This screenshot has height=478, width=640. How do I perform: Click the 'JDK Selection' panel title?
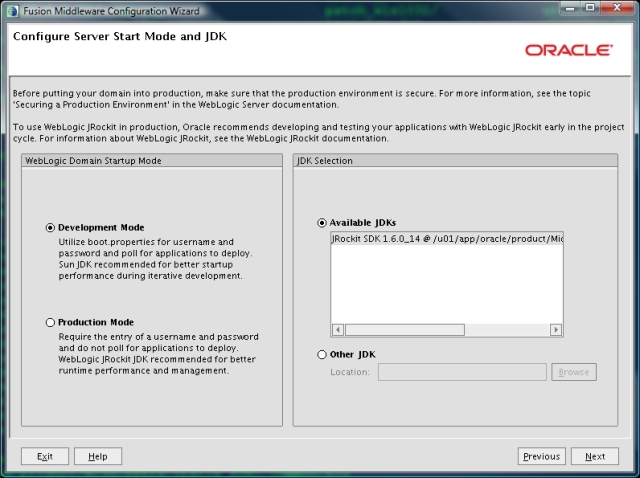coord(325,161)
